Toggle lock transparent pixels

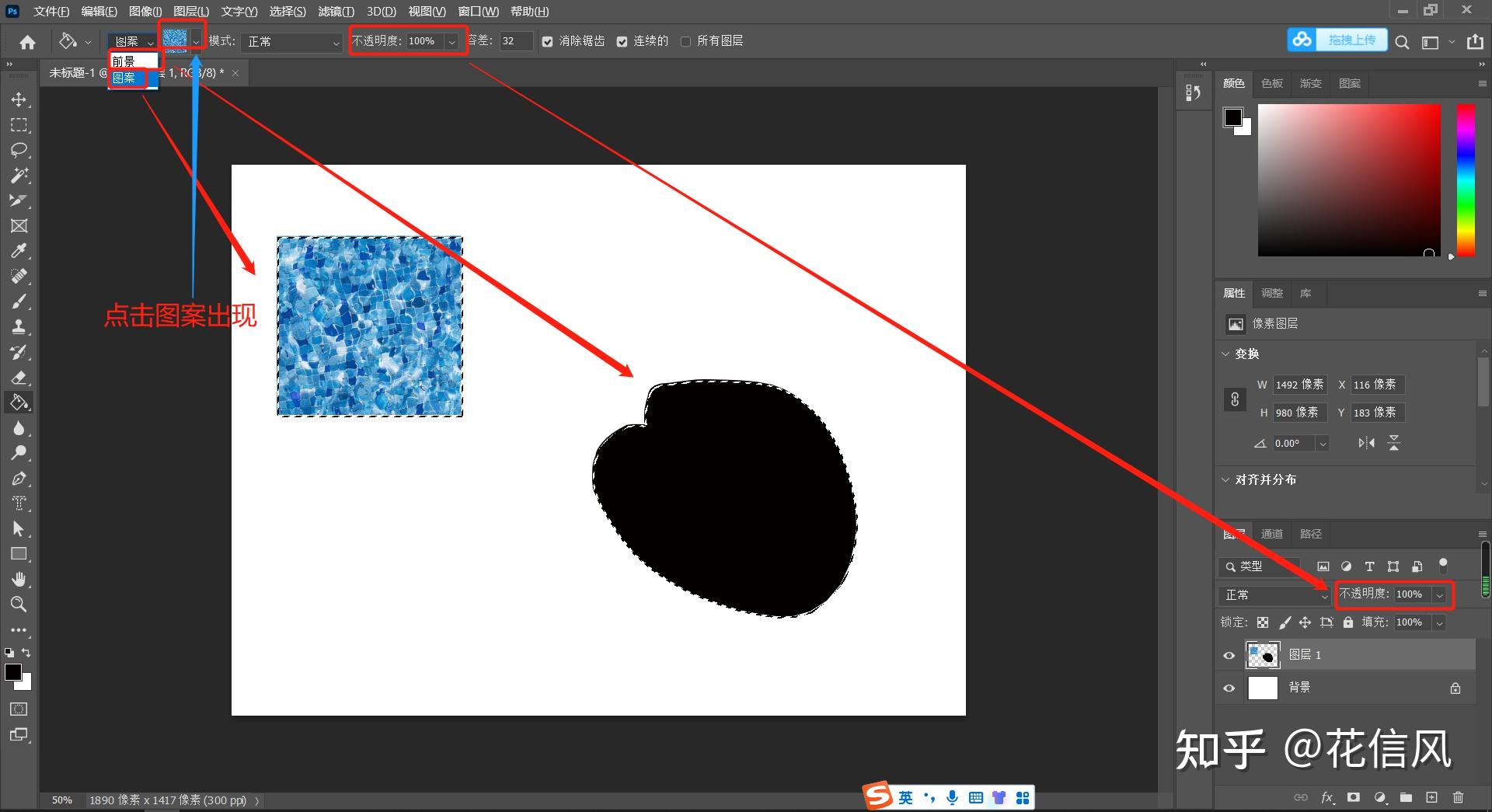click(x=1263, y=622)
